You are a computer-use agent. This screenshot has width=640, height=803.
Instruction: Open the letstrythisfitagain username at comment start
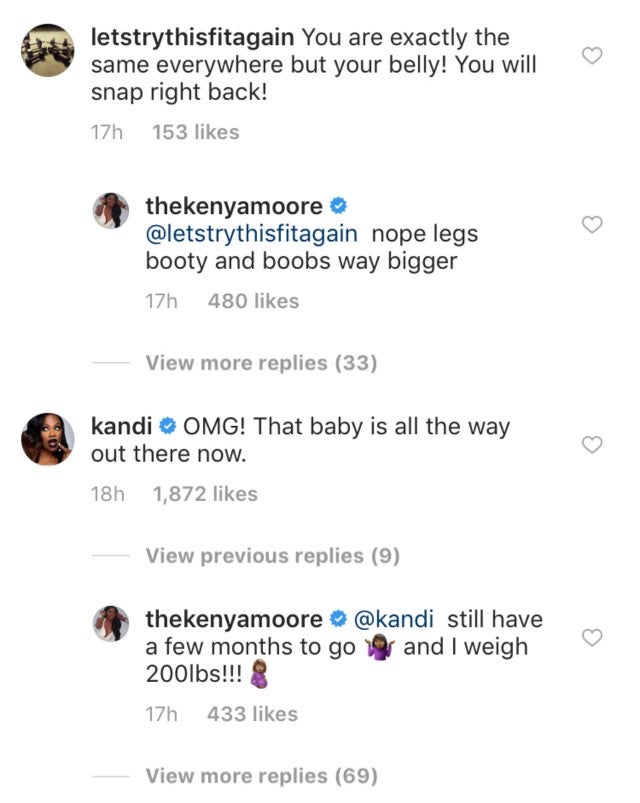click(192, 38)
